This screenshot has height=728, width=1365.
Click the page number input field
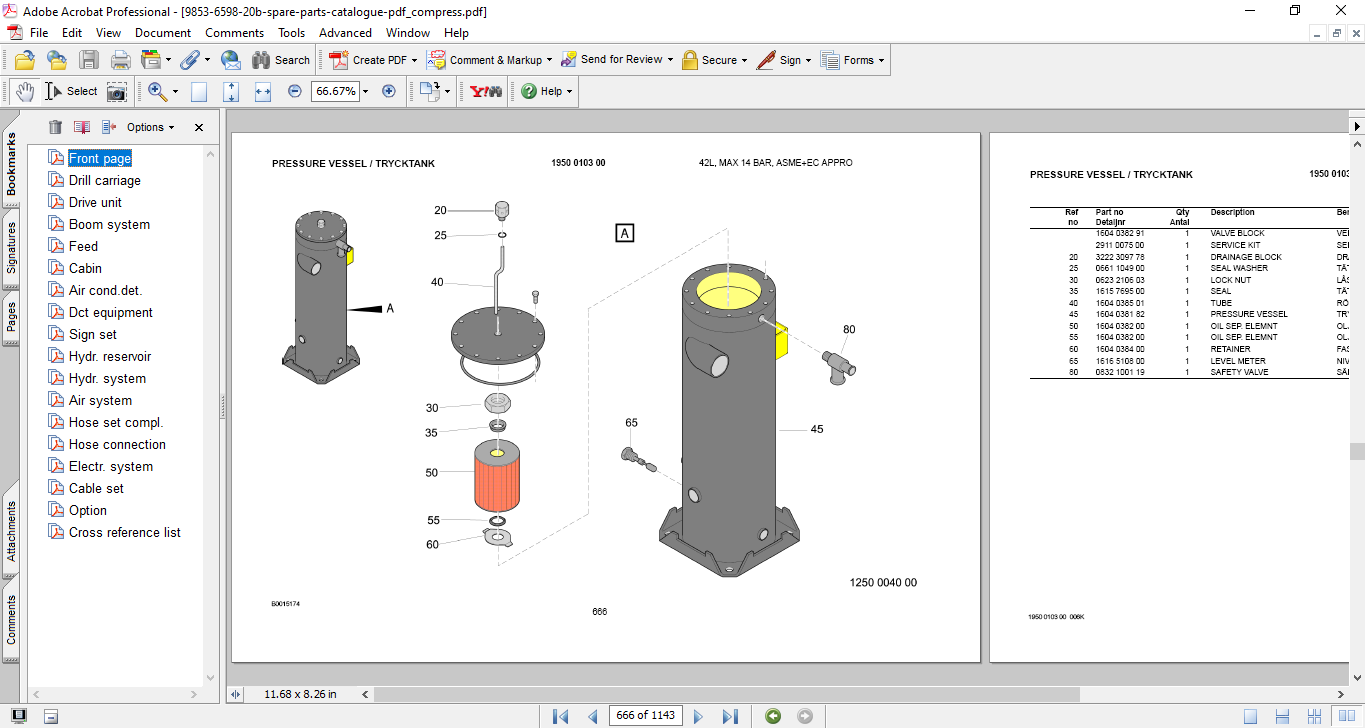pyautogui.click(x=645, y=716)
